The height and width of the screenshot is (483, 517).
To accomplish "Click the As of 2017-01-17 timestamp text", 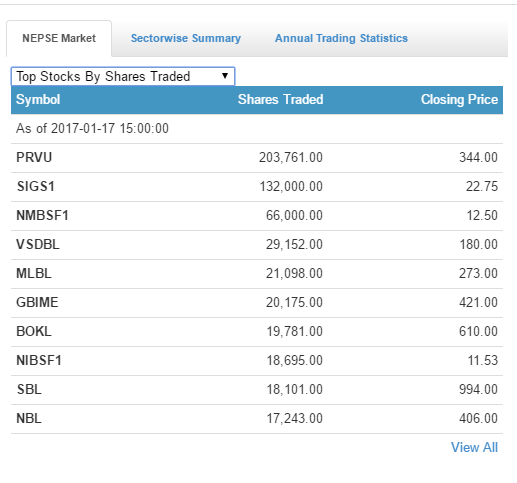I will (92, 128).
